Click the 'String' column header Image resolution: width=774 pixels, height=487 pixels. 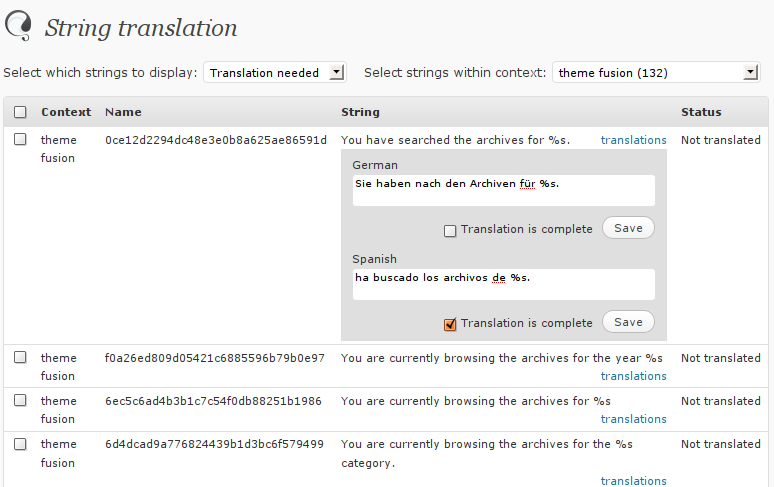(x=360, y=112)
